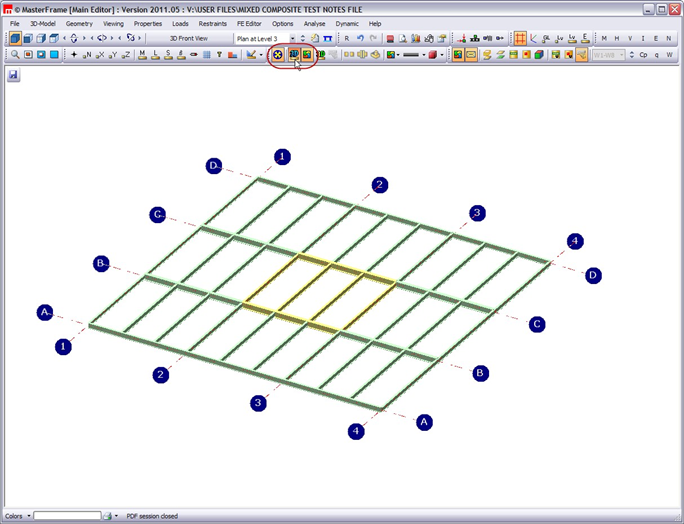Click the R button in toolbar
The image size is (684, 524).
346,38
